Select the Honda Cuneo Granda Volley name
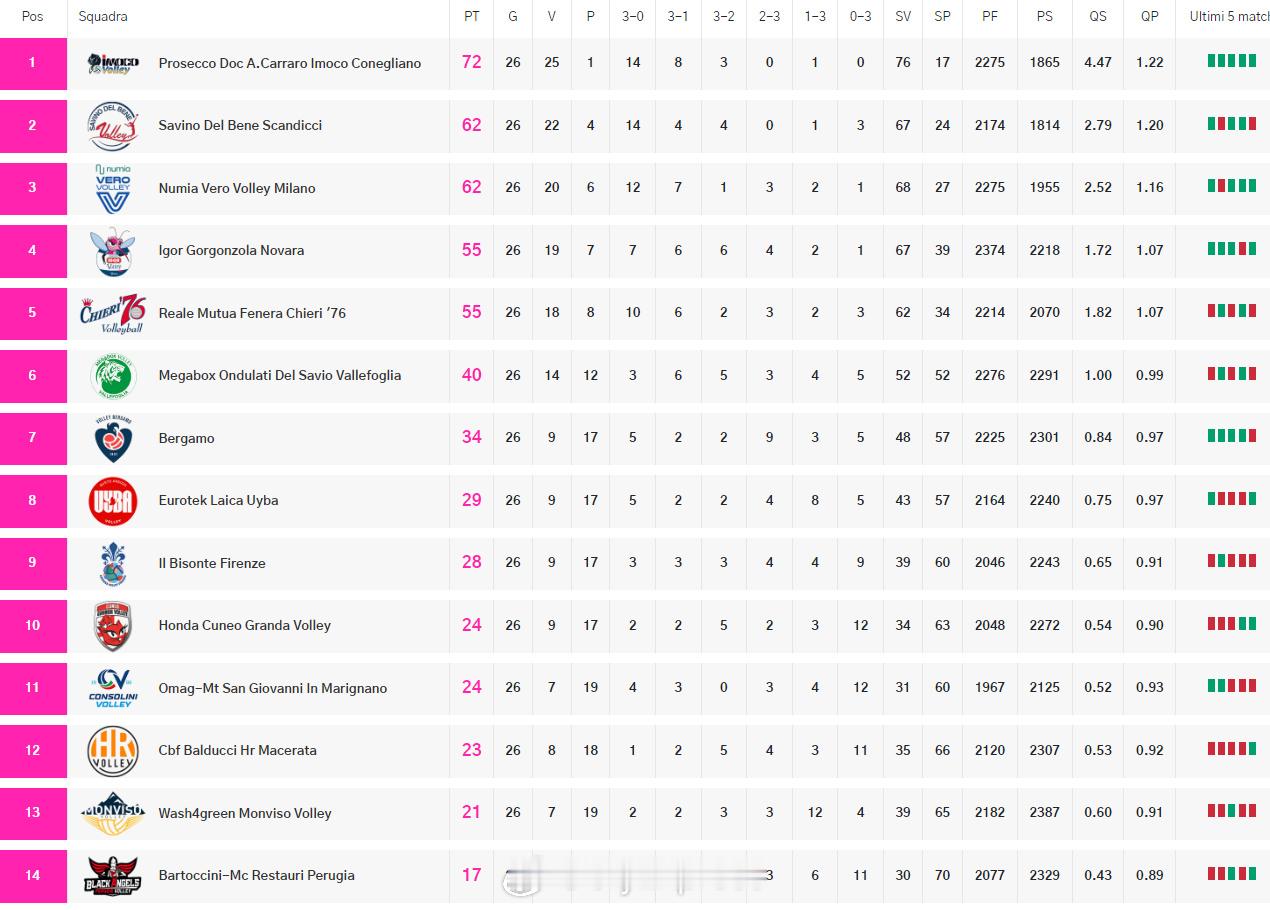The height and width of the screenshot is (910, 1270). [x=245, y=625]
